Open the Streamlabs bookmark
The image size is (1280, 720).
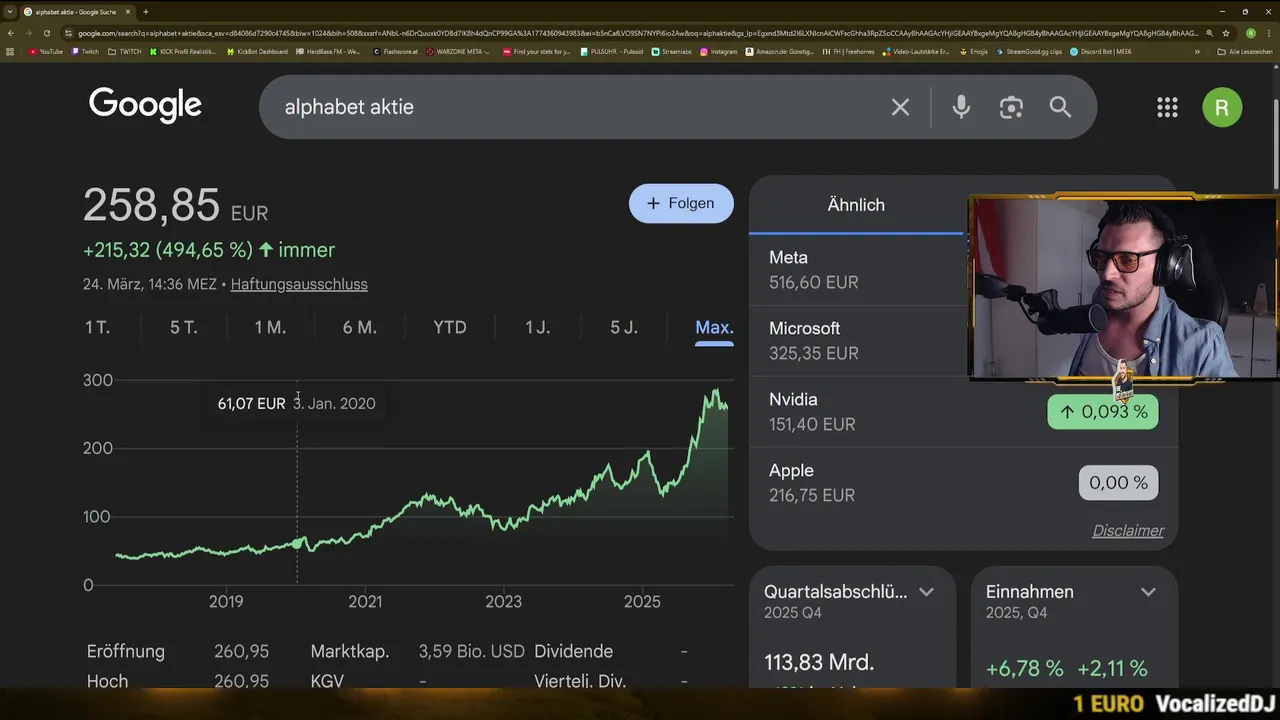670,51
